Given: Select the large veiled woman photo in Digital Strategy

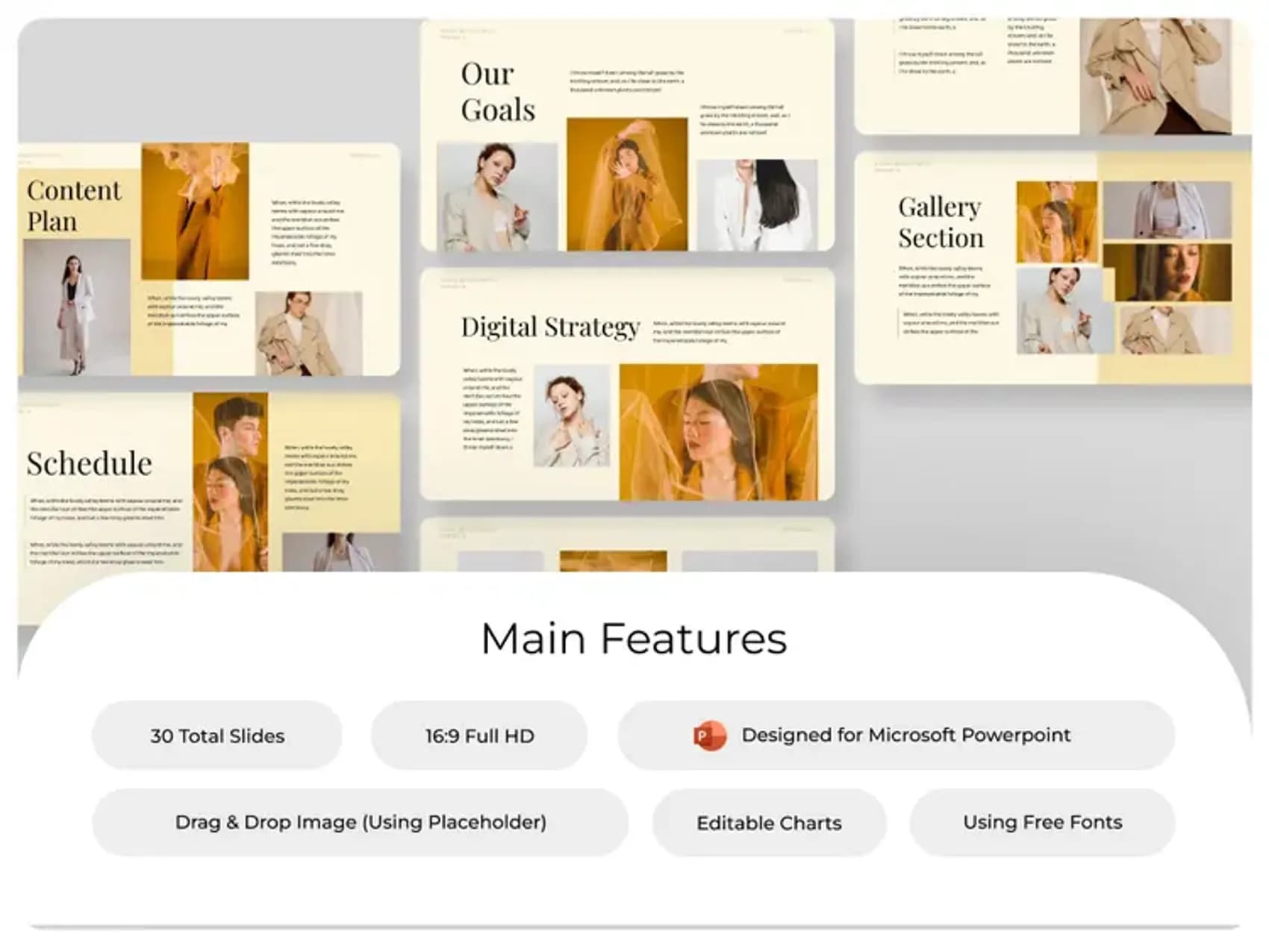Looking at the screenshot, I should tap(718, 432).
